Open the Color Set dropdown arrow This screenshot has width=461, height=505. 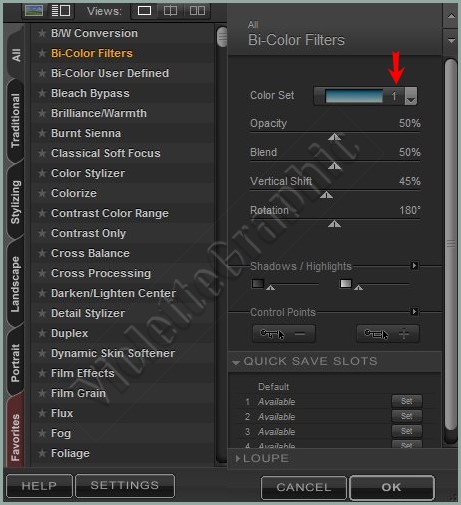(x=411, y=96)
